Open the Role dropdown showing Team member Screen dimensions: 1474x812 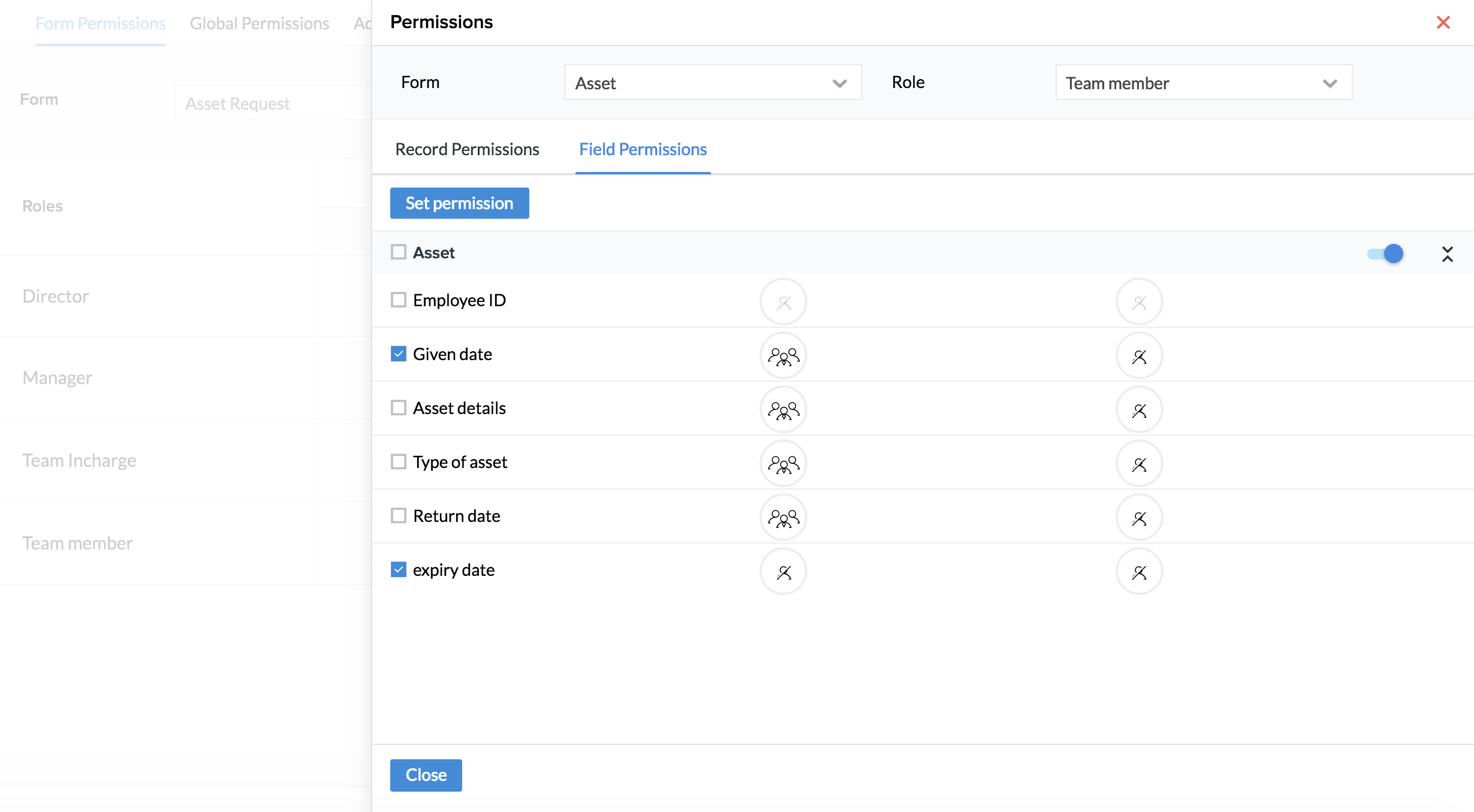[x=1203, y=83]
